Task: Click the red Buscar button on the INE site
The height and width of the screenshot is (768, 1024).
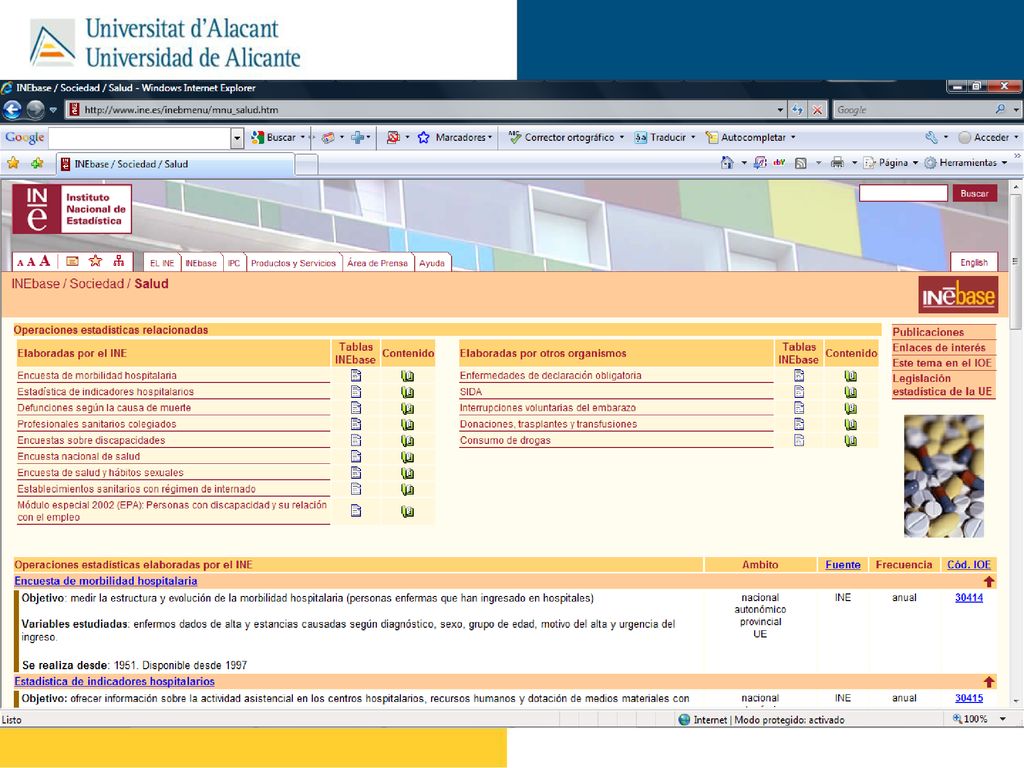Action: point(974,193)
